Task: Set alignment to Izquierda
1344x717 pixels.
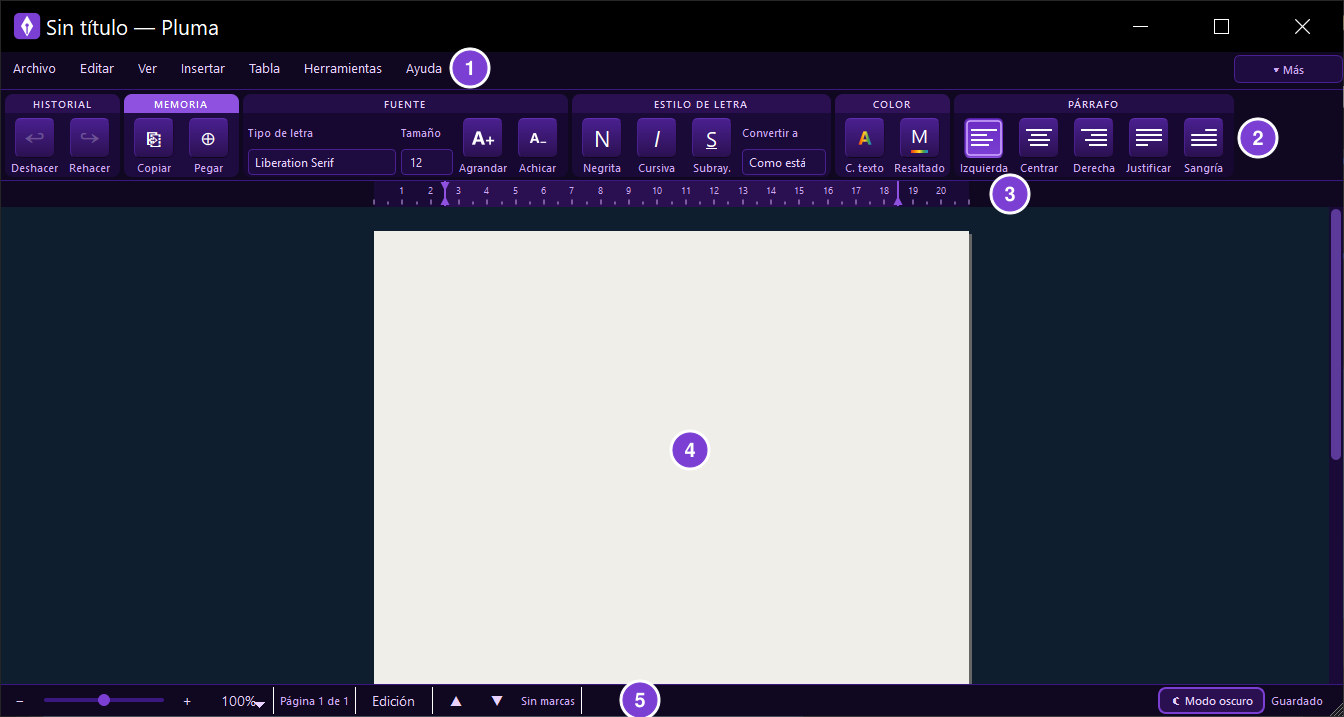Action: click(x=983, y=138)
